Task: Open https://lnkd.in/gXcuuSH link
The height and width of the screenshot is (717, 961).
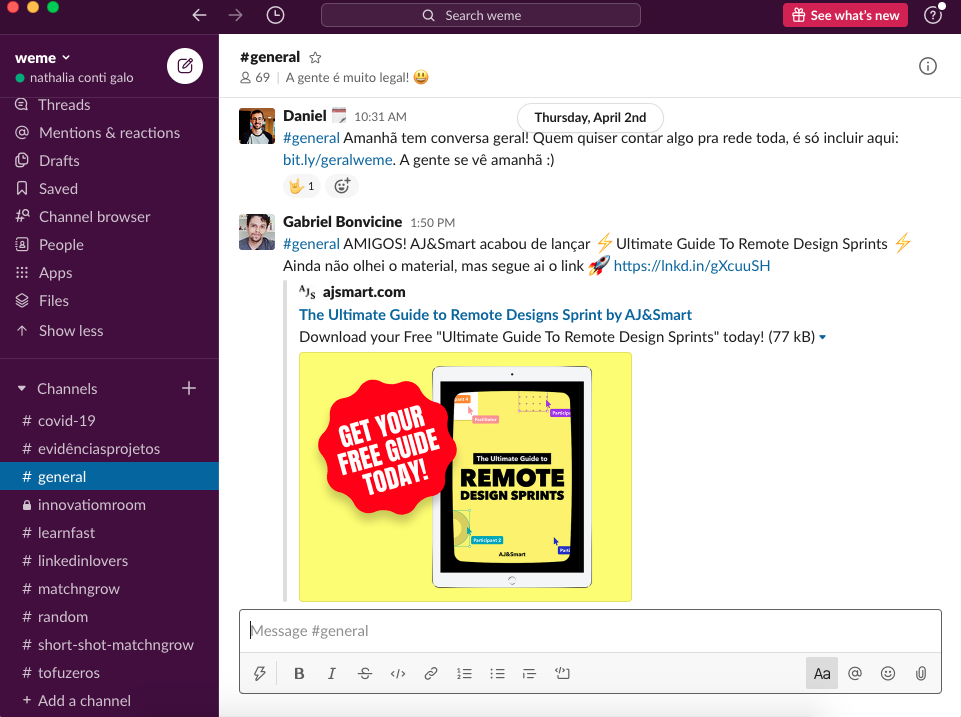Action: click(692, 266)
